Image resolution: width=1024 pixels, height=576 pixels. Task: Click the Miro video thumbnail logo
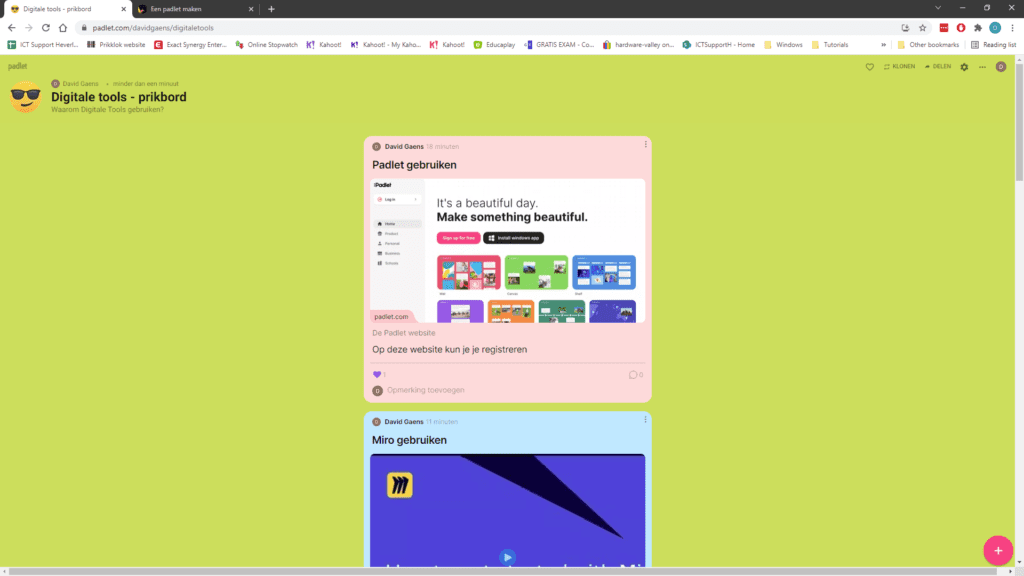(400, 485)
